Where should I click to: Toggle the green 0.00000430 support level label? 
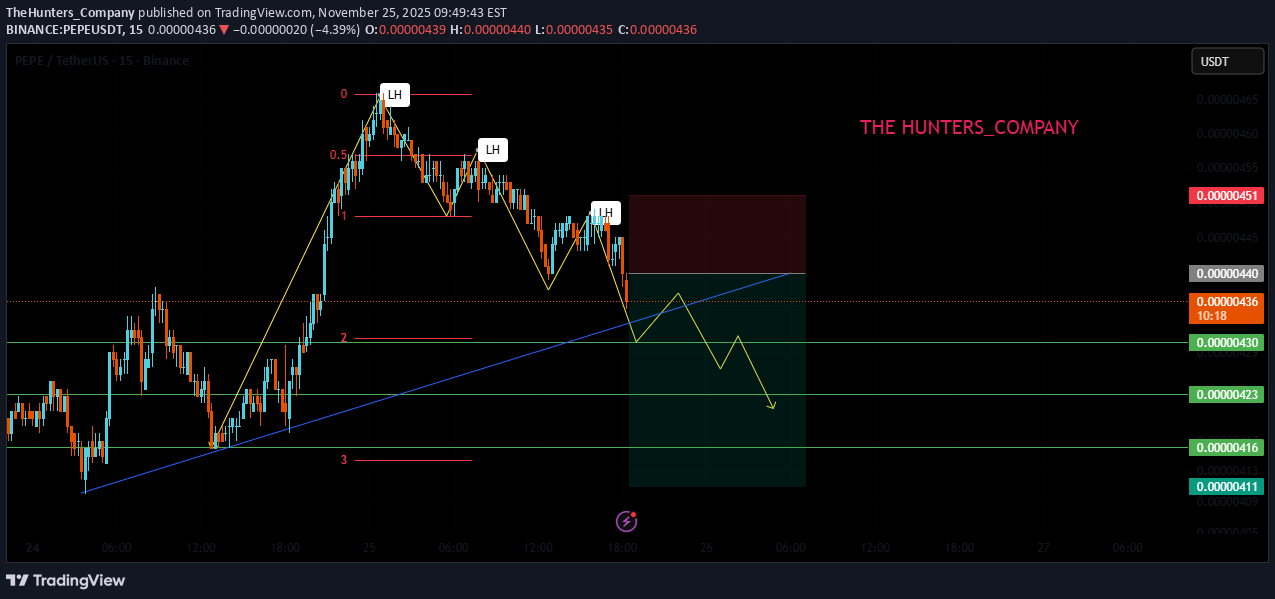pos(1226,342)
